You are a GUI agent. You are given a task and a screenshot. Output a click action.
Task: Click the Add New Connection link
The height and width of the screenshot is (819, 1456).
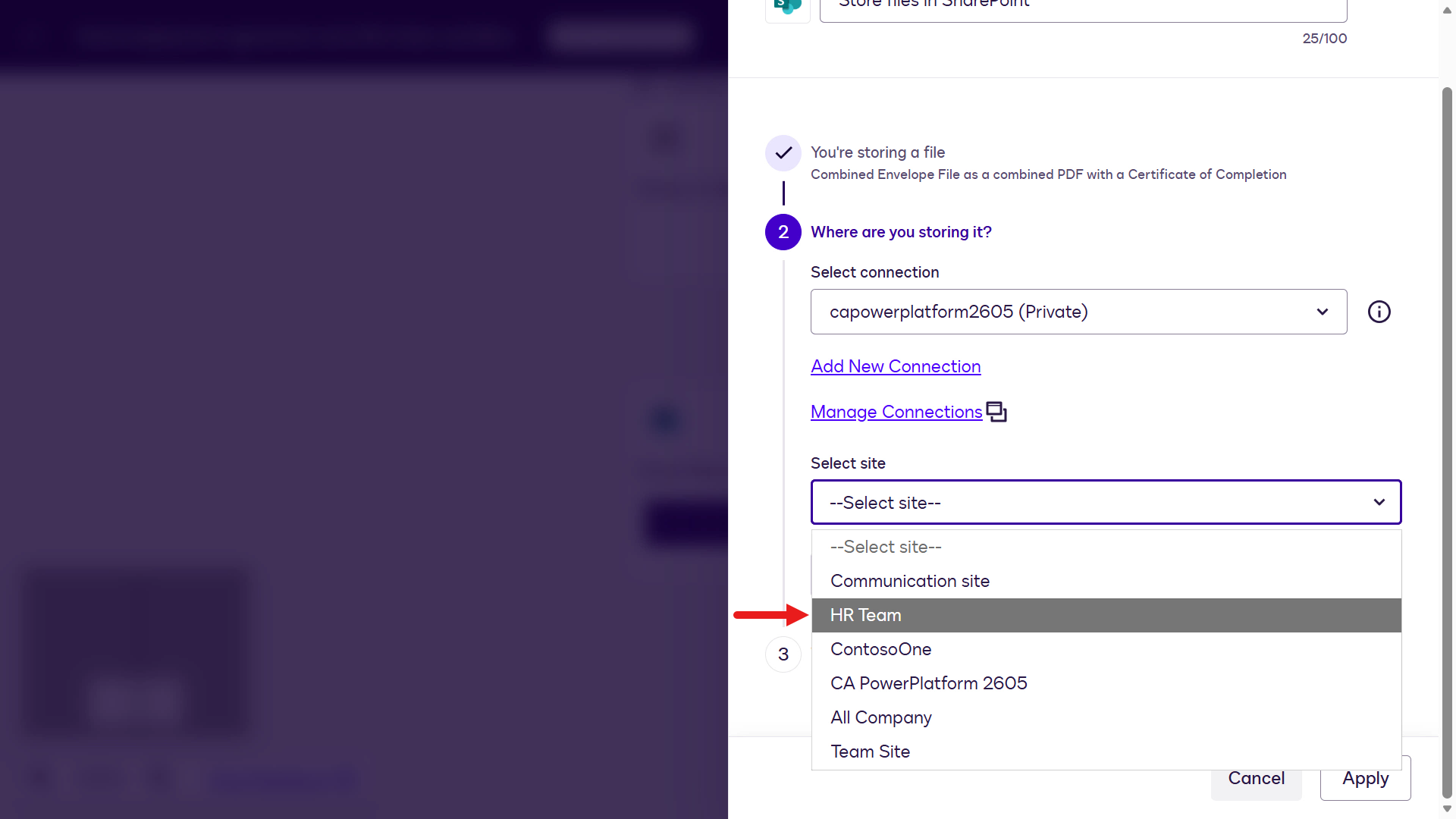click(x=896, y=366)
